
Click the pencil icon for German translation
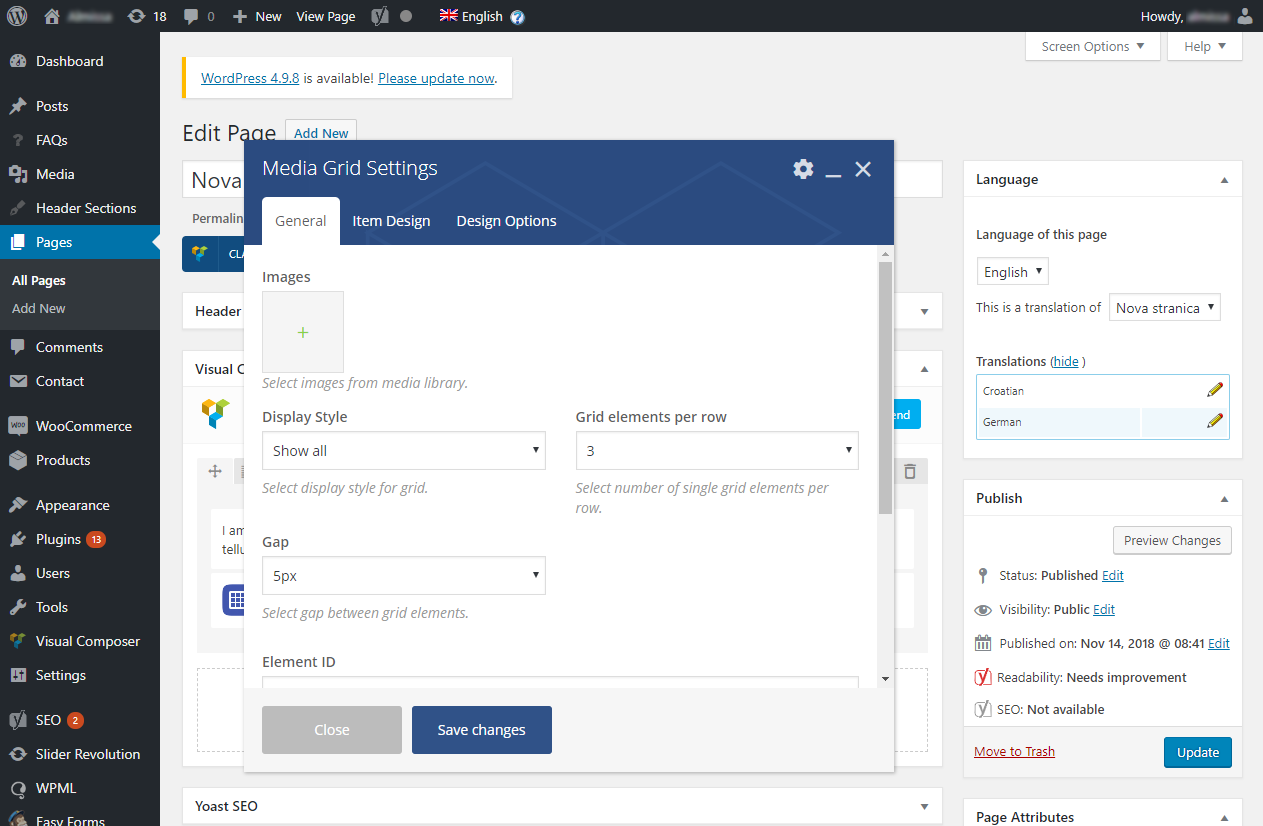[x=1215, y=422]
